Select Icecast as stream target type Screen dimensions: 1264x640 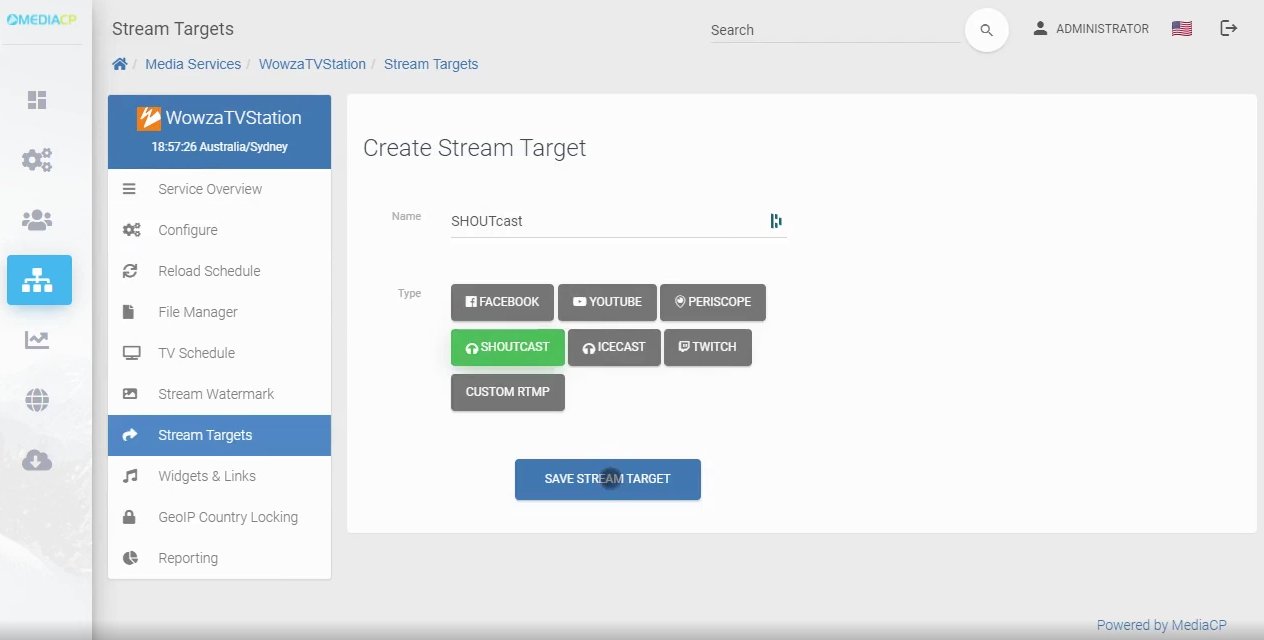pyautogui.click(x=614, y=347)
